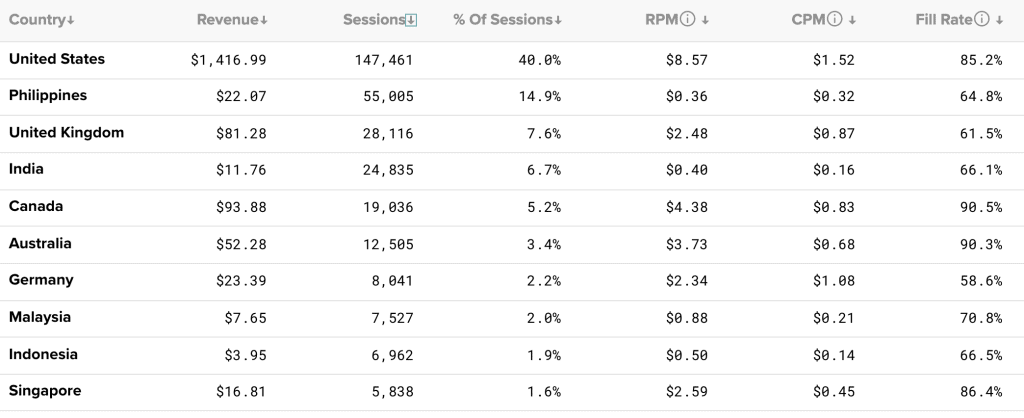This screenshot has height=418, width=1024.
Task: Select the United States row
Action: [57, 59]
